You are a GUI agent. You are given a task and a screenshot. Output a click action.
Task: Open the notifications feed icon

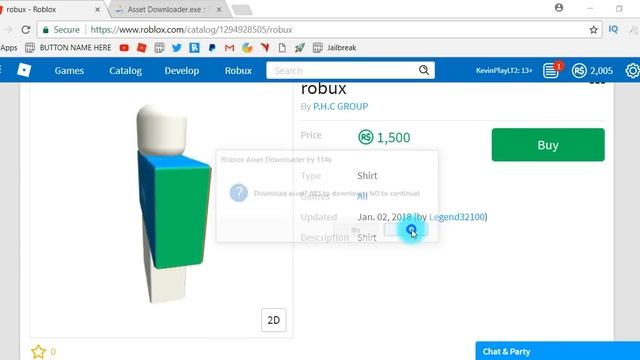[551, 71]
